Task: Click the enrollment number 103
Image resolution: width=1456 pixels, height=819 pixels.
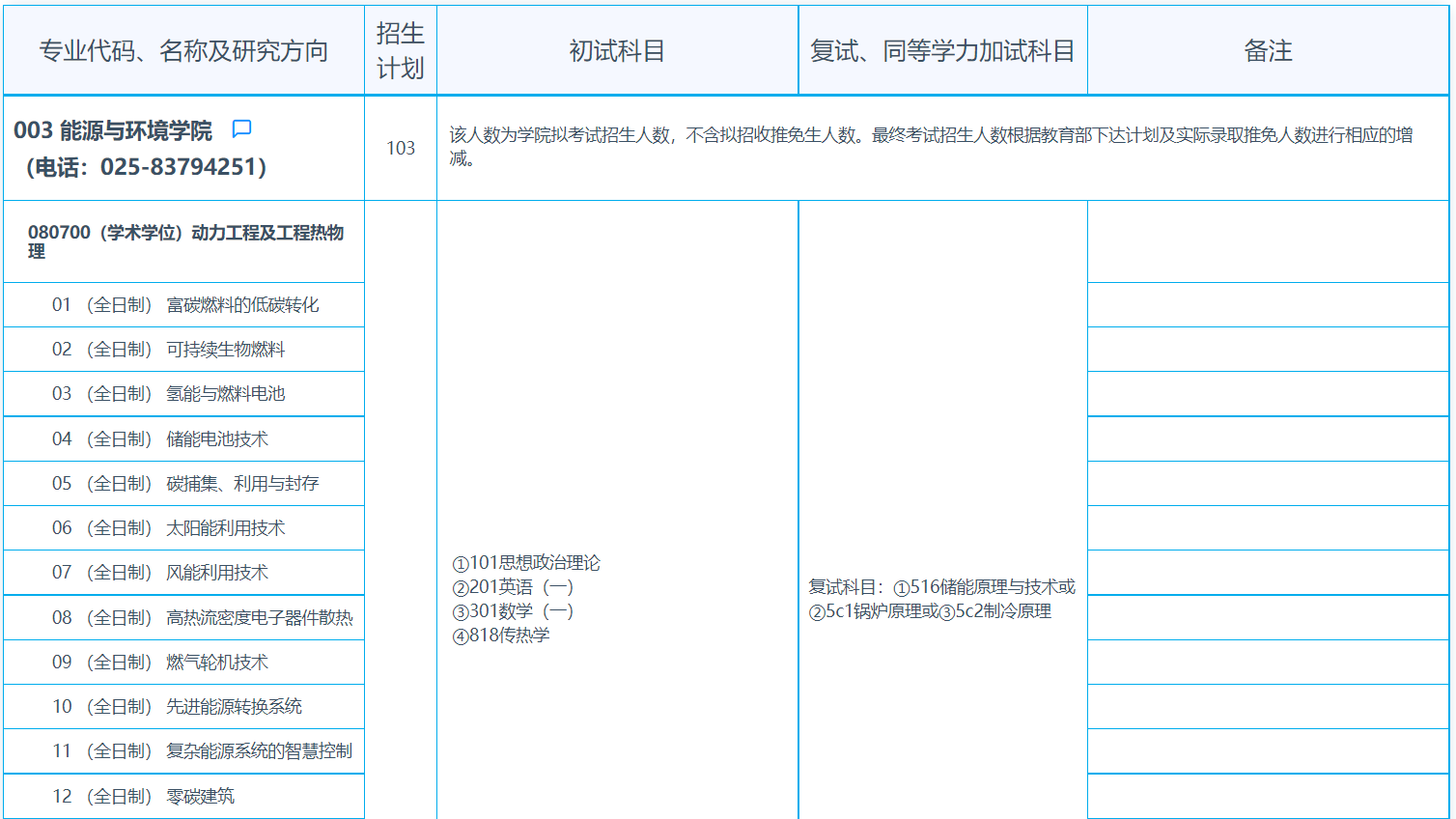Action: coord(401,148)
